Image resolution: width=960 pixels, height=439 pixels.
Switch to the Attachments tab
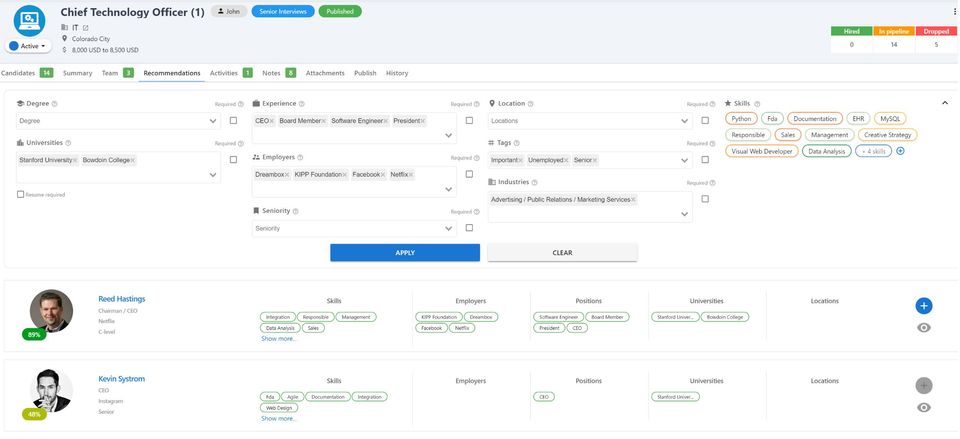tap(325, 73)
